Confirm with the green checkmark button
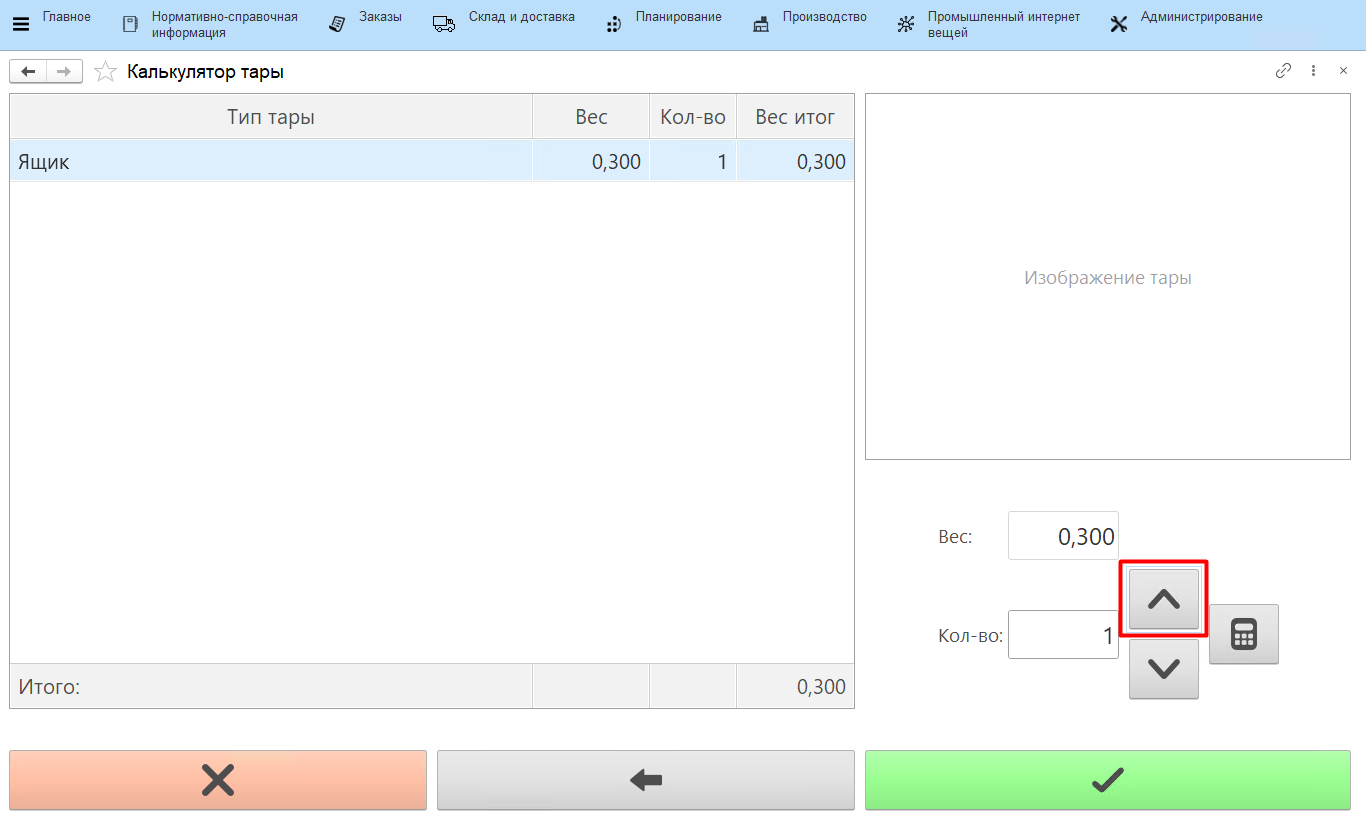The height and width of the screenshot is (816, 1366). coord(1107,780)
